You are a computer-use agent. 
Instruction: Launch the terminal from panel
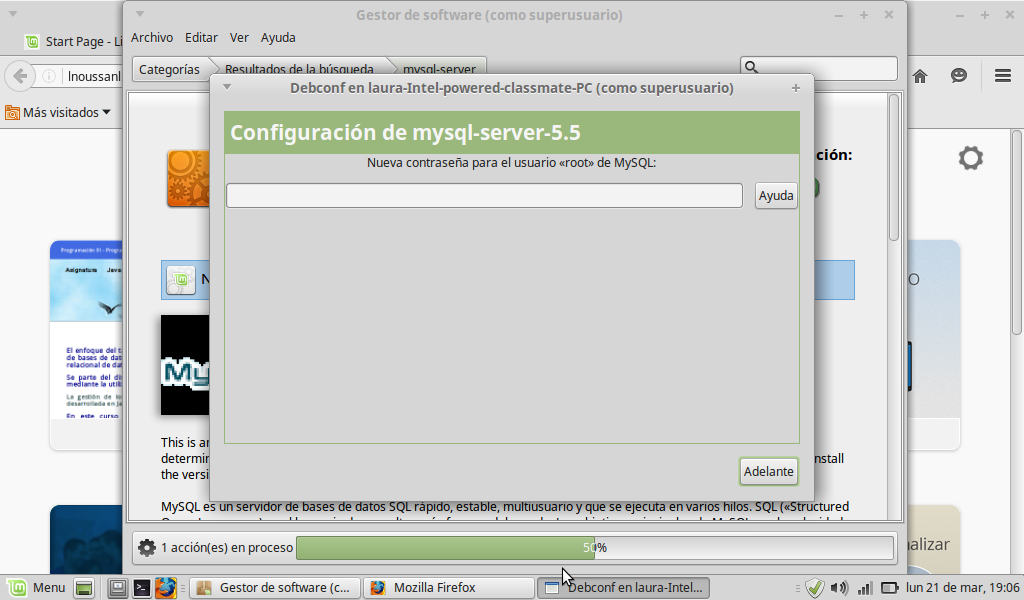pos(142,588)
